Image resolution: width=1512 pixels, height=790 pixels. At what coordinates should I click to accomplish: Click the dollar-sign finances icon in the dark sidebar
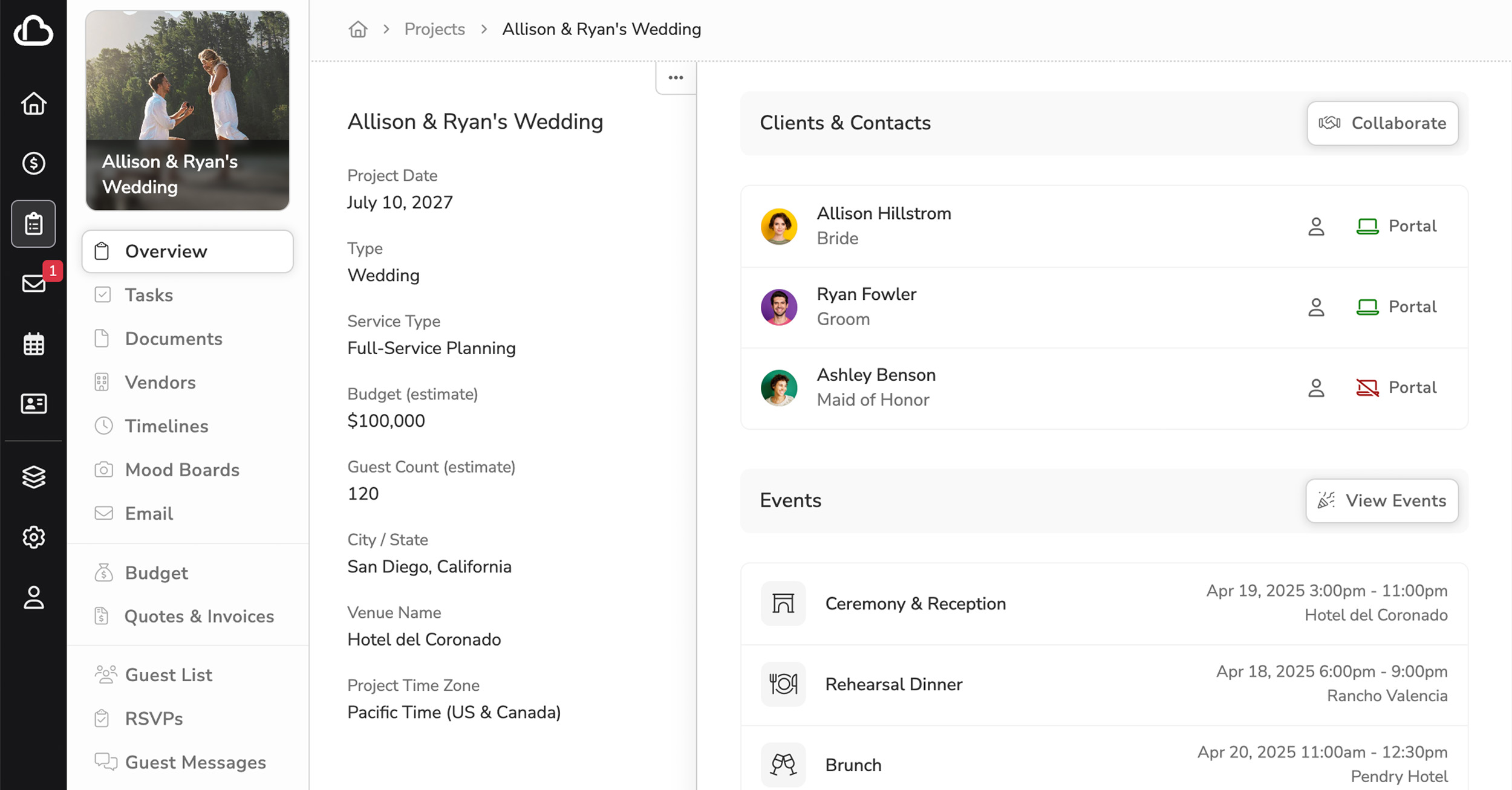click(34, 163)
